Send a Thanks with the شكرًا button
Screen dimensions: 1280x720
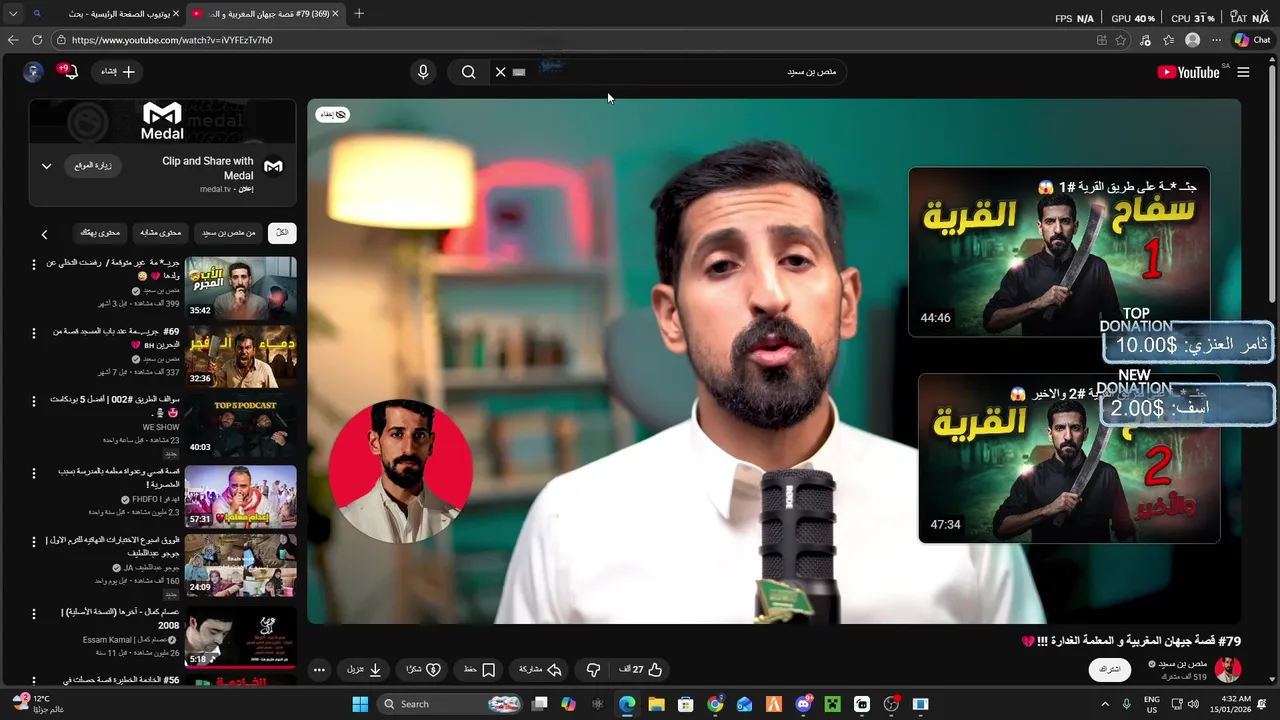(x=424, y=669)
